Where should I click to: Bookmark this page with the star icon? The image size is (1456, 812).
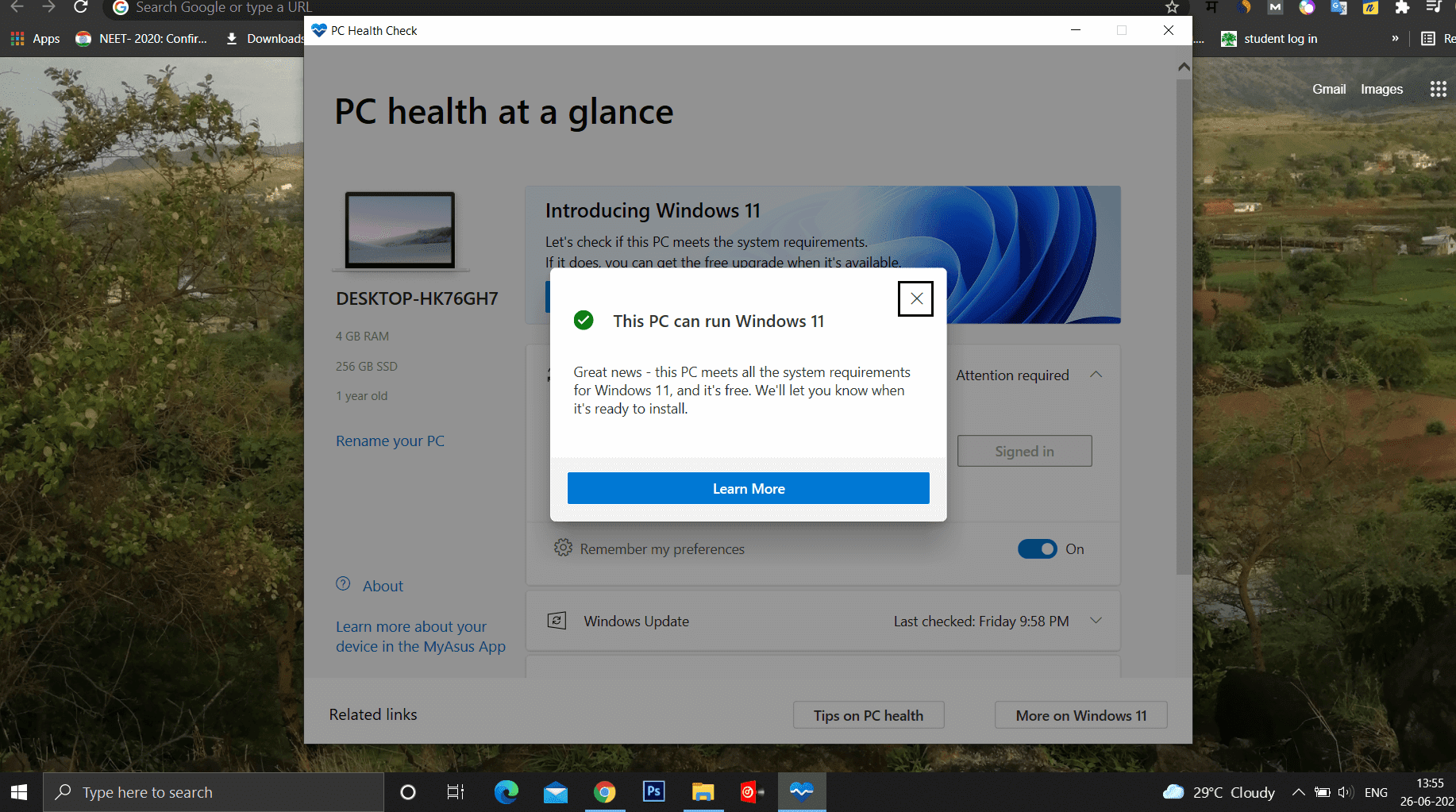click(x=1172, y=7)
